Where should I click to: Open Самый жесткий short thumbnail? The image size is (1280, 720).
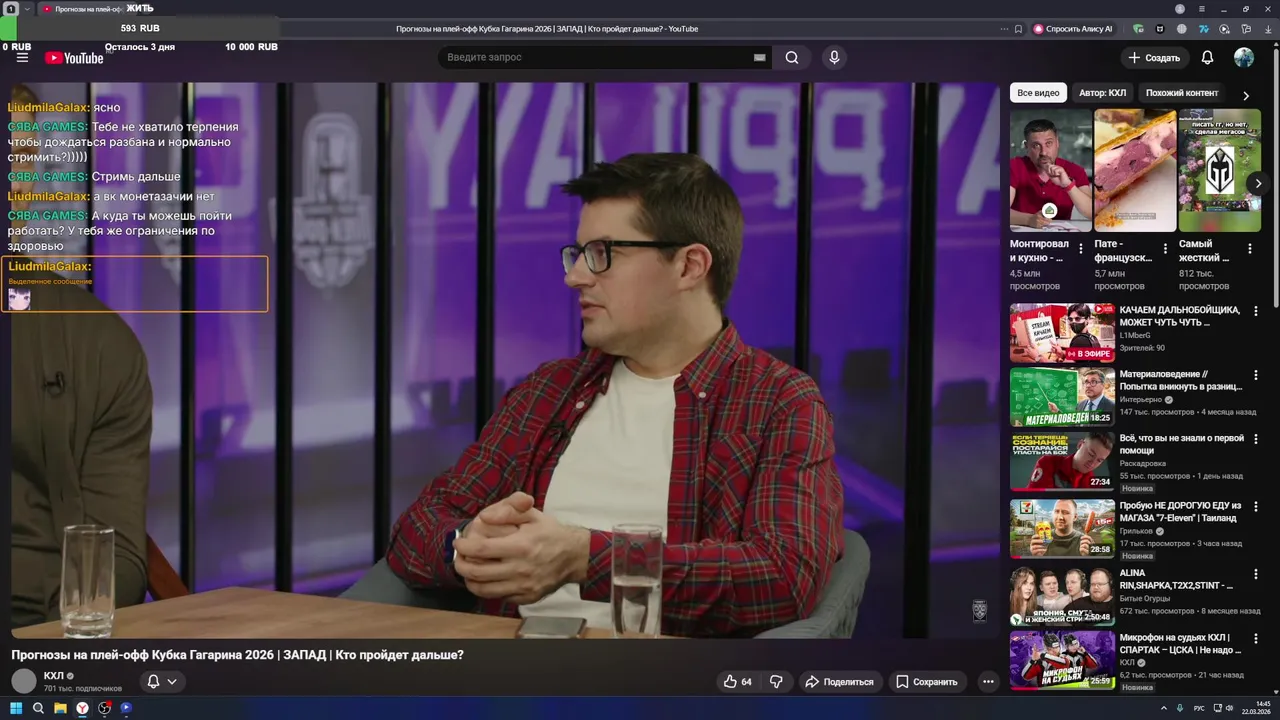(1219, 170)
